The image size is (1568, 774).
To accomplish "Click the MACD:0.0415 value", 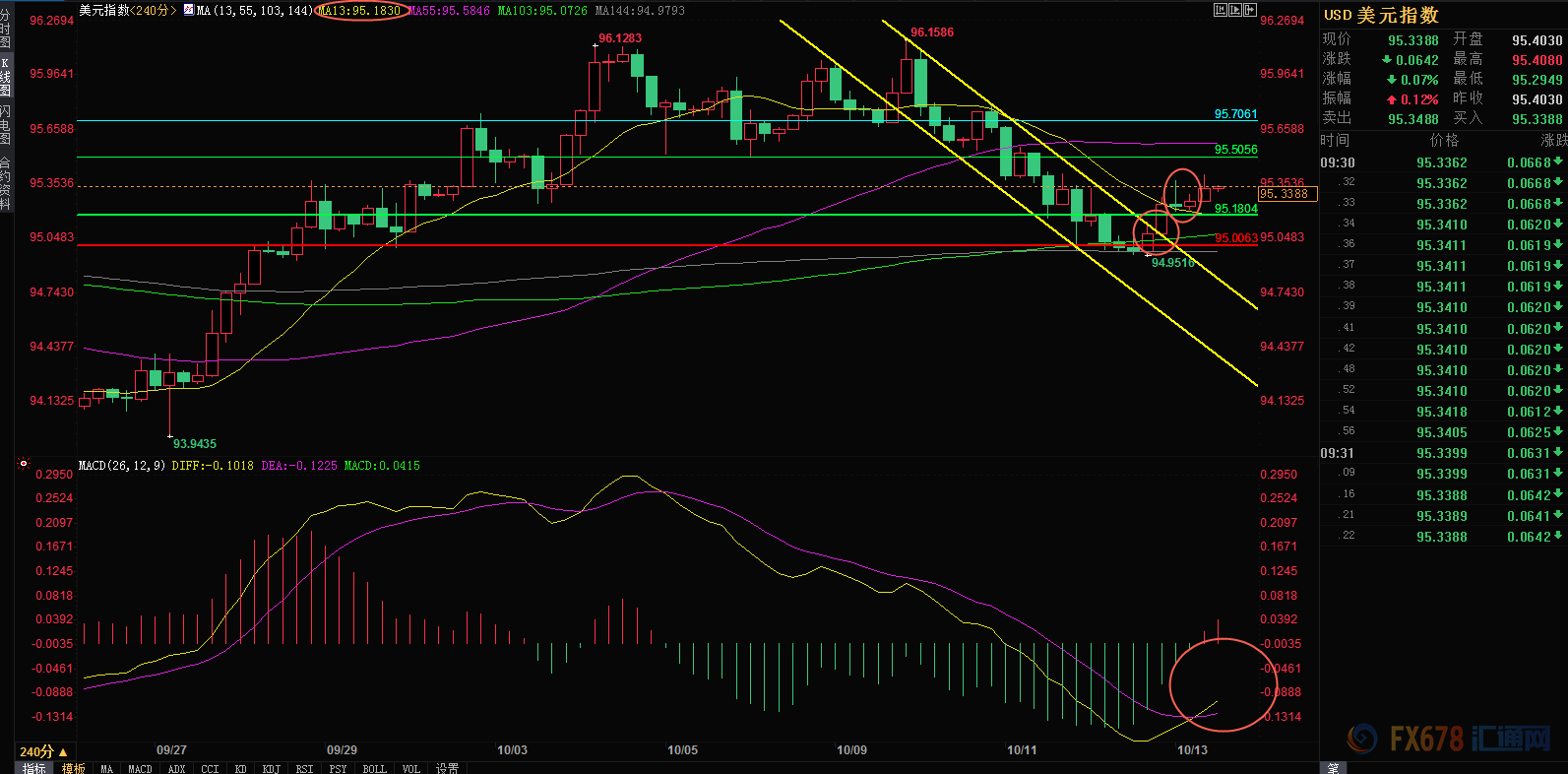I will click(382, 465).
